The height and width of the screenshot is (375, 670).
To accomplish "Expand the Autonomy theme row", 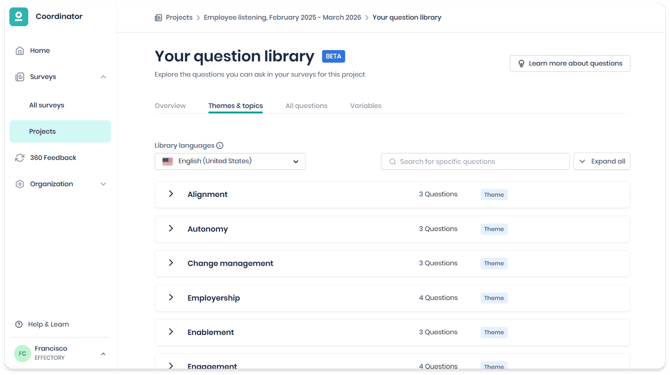I will point(170,229).
